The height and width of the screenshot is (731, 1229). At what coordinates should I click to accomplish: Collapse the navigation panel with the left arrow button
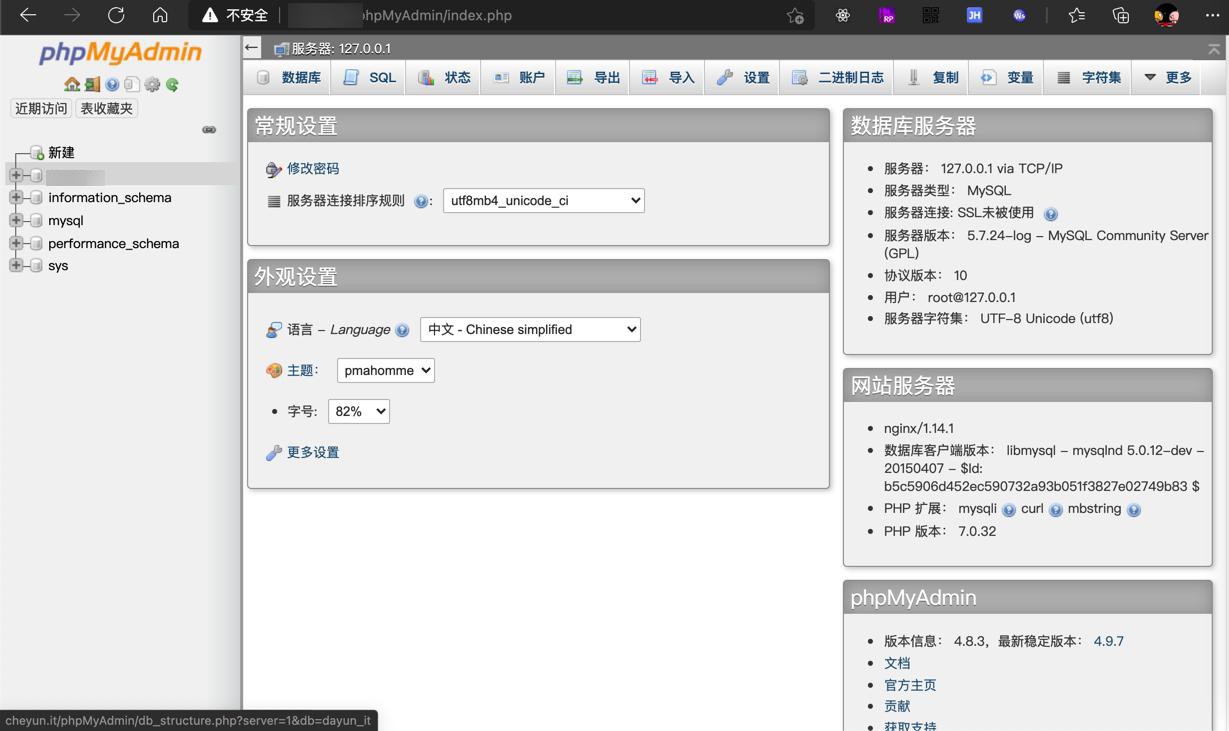pyautogui.click(x=252, y=47)
